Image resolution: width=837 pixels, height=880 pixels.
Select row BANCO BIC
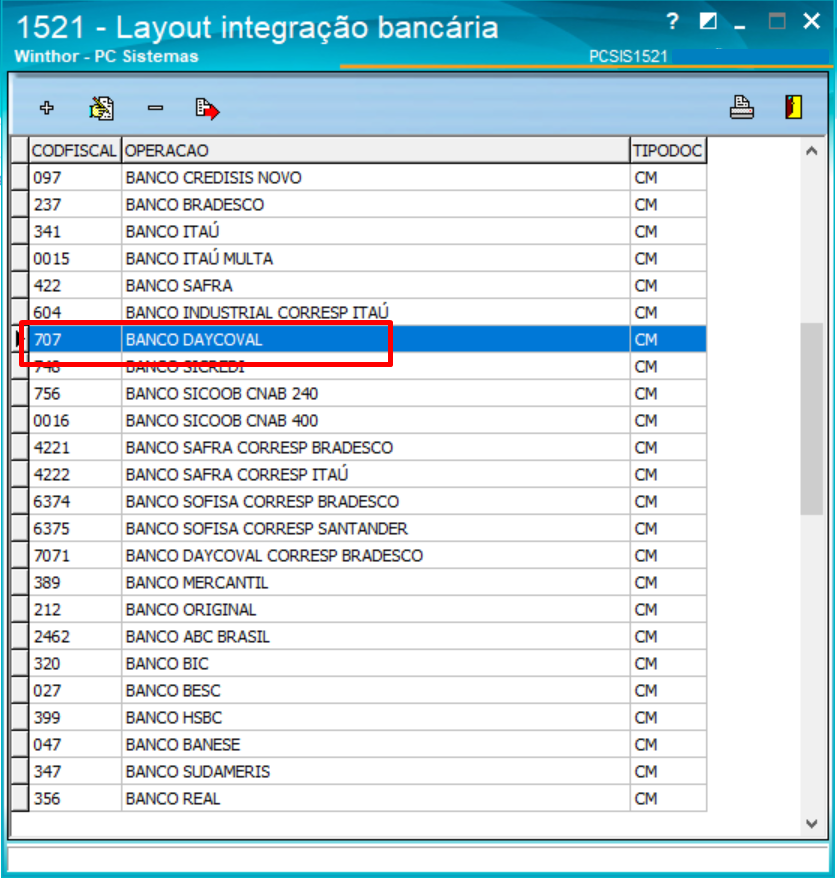click(358, 663)
